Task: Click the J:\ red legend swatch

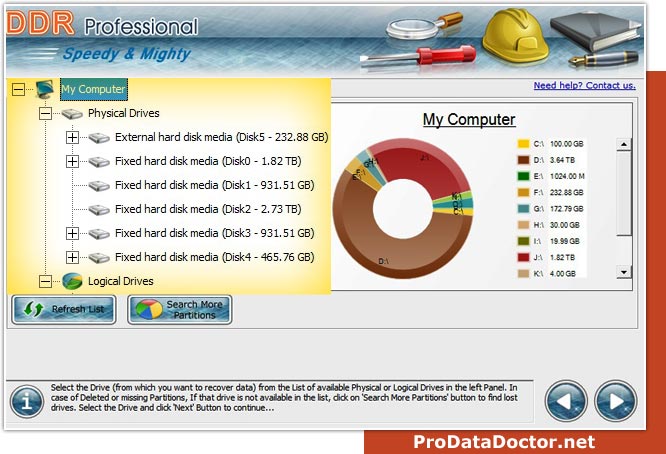Action: pyautogui.click(x=523, y=257)
